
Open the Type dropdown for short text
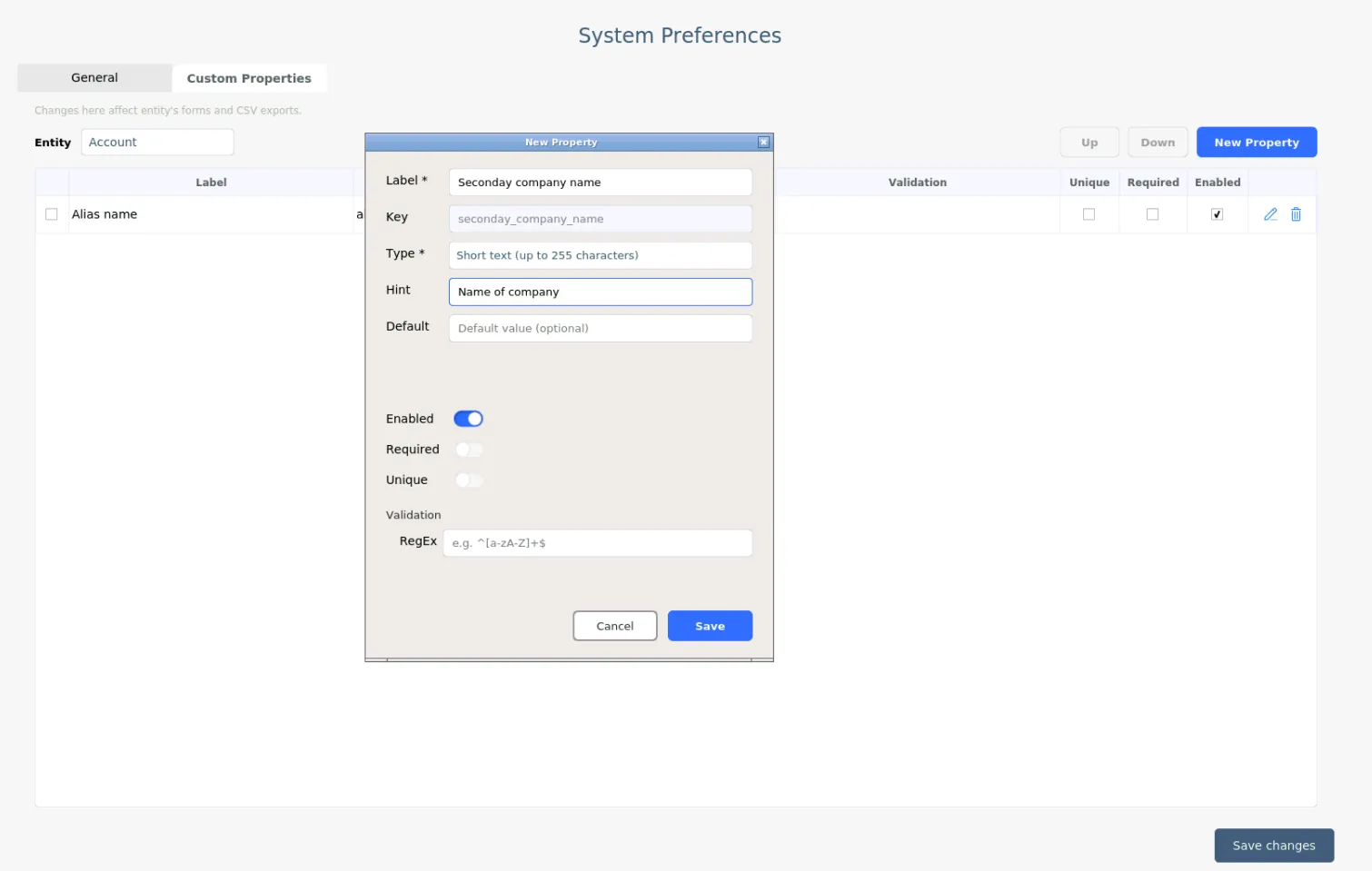point(601,255)
